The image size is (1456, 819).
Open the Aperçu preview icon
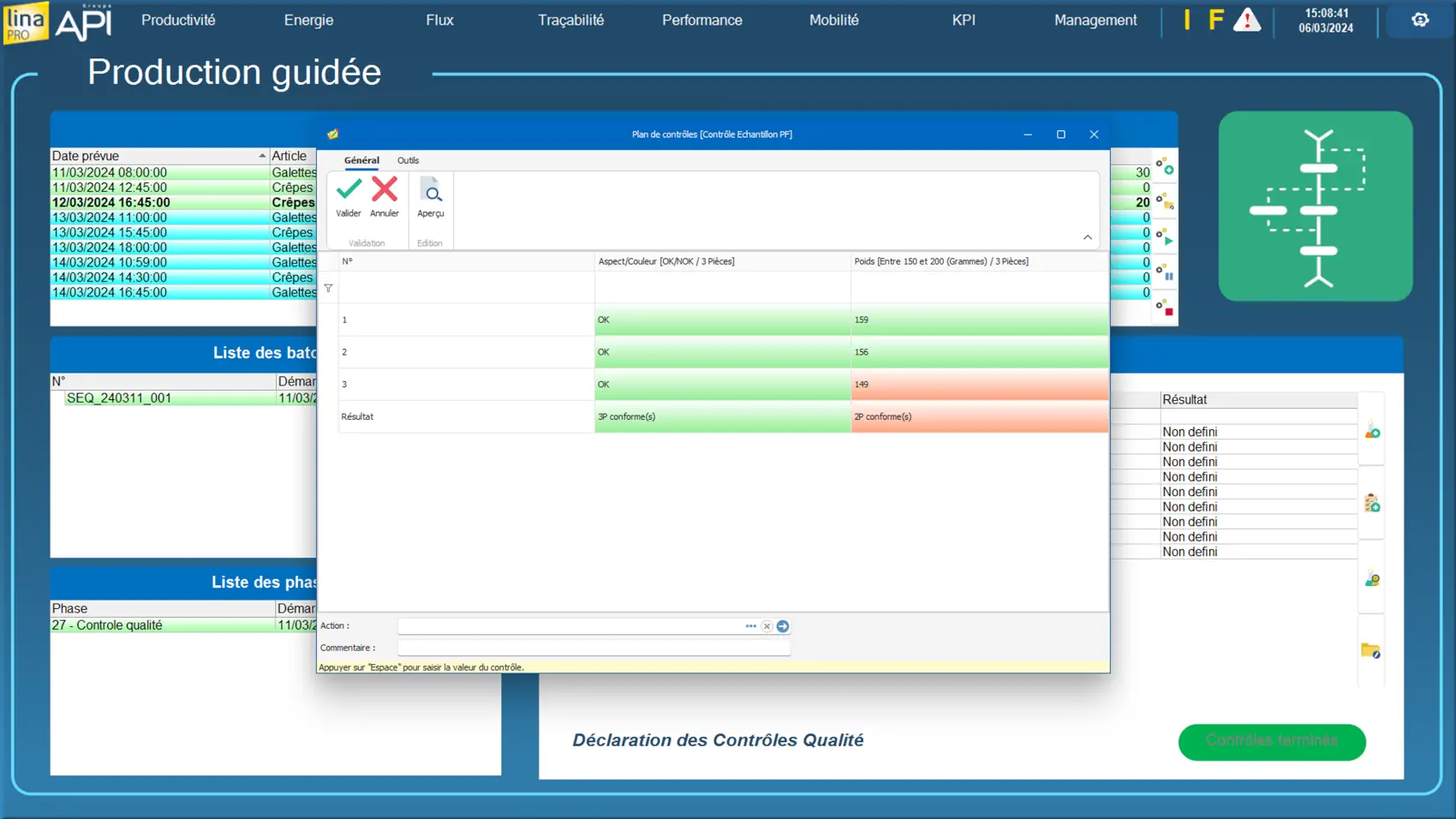point(431,194)
